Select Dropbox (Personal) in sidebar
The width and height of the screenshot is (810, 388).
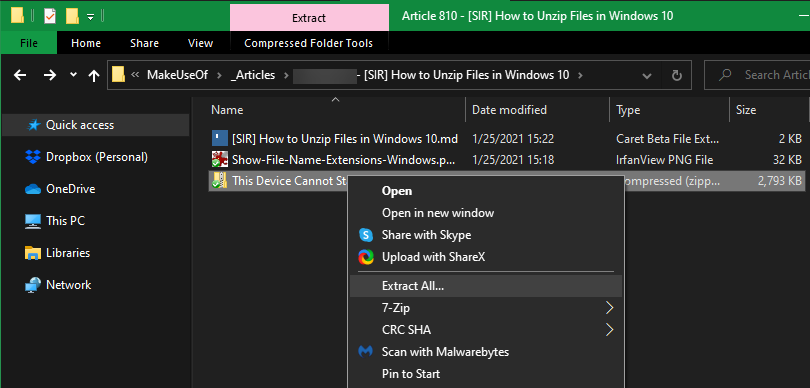[96, 157]
